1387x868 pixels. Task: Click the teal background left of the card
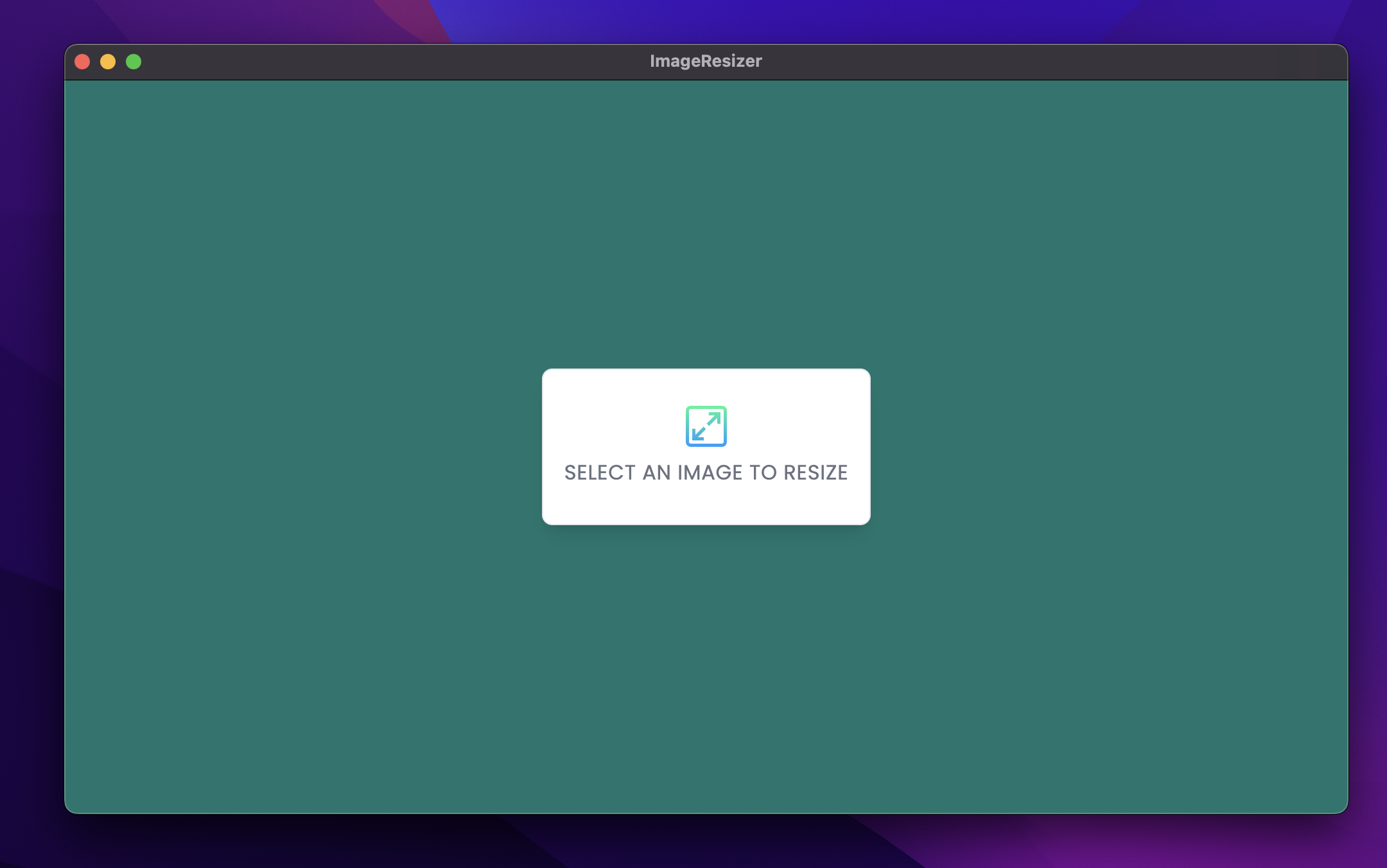pyautogui.click(x=302, y=447)
